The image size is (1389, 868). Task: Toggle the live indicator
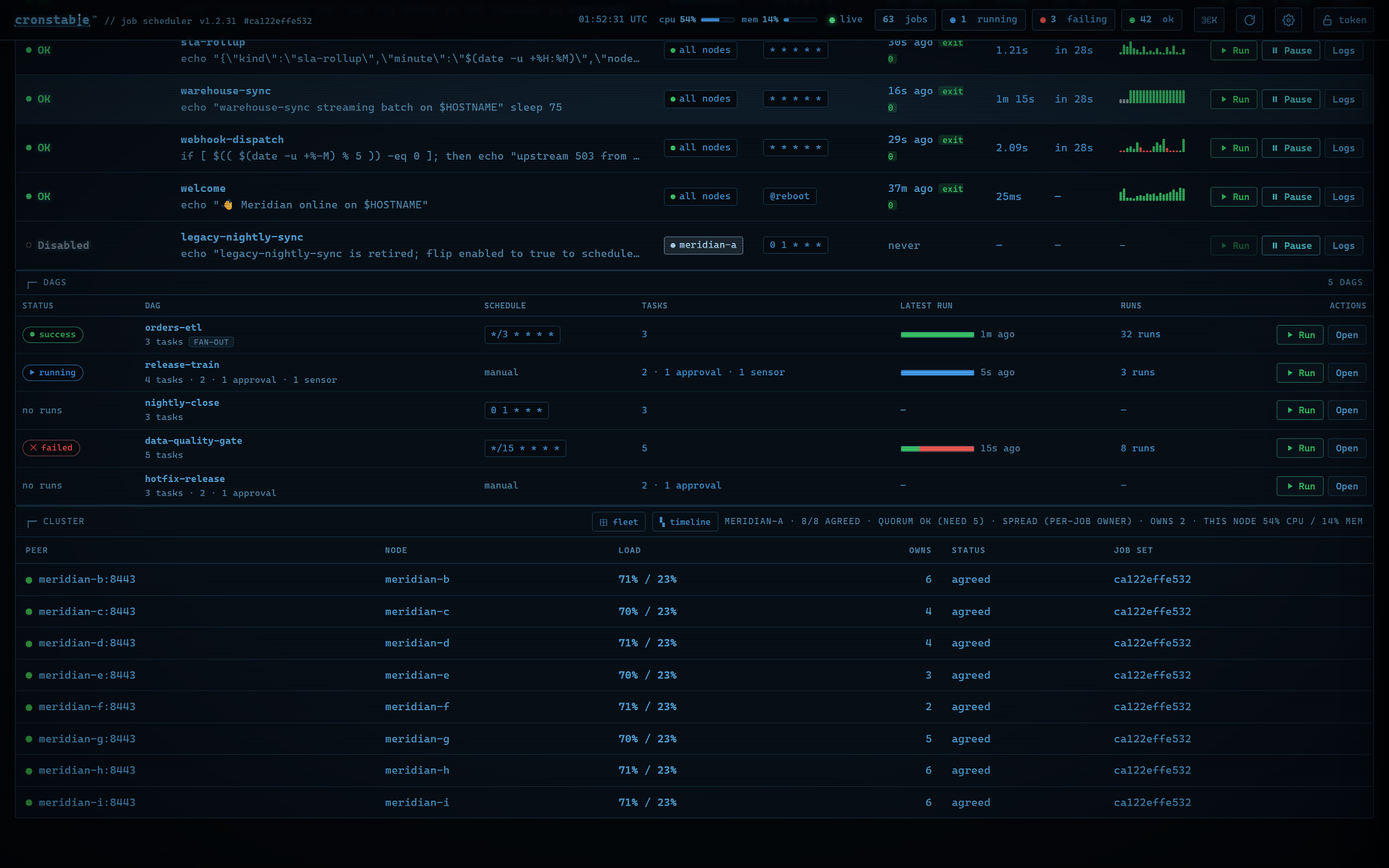click(845, 19)
